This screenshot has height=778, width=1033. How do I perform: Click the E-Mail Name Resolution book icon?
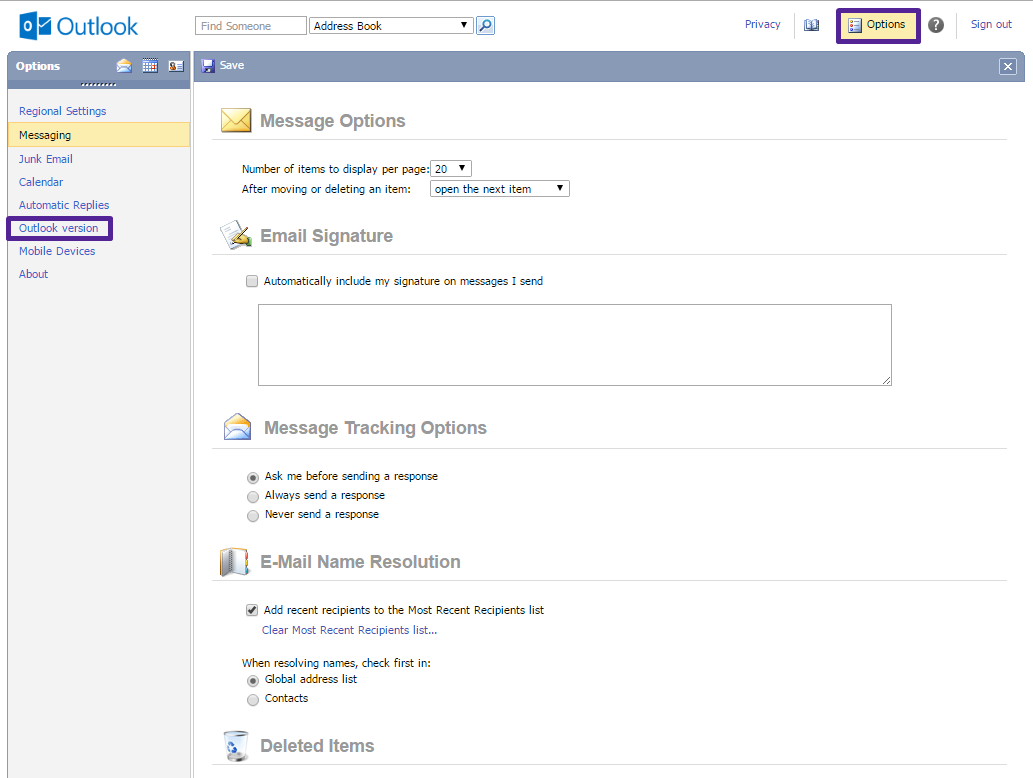click(235, 561)
